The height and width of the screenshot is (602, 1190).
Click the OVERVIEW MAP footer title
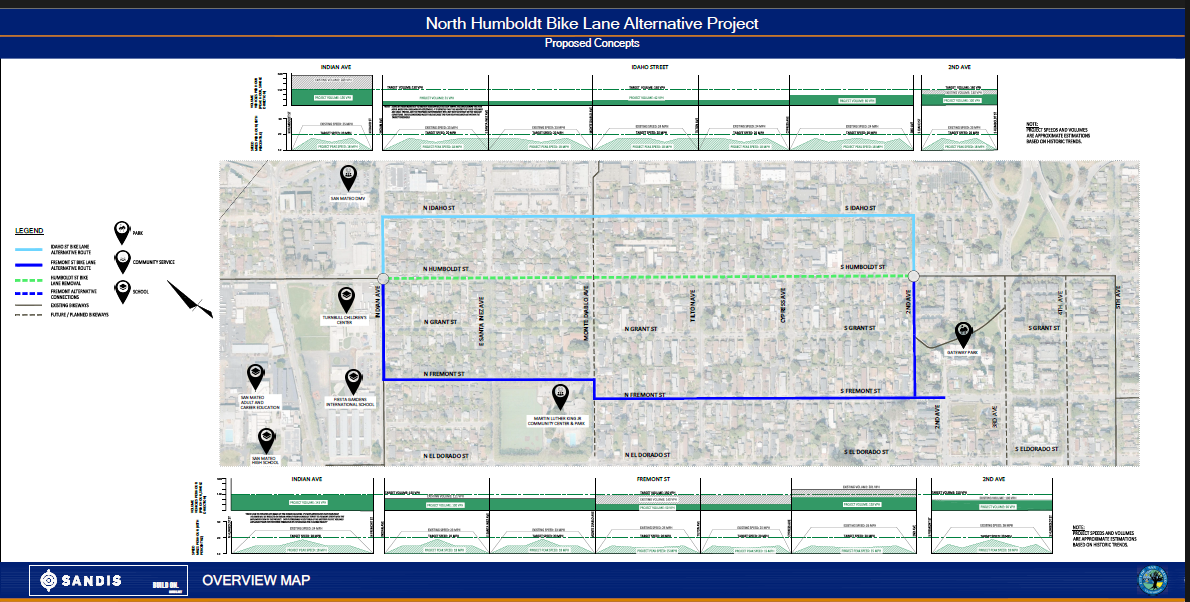[256, 581]
